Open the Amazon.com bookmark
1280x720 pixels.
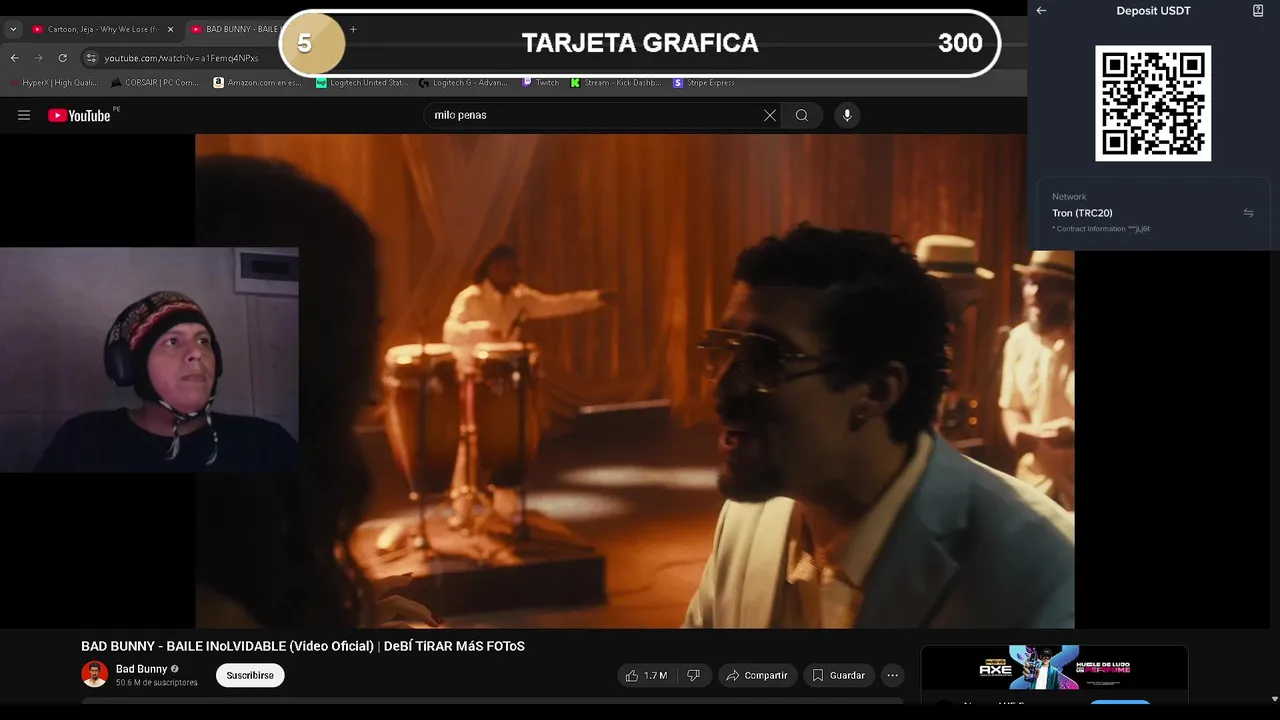pos(258,83)
